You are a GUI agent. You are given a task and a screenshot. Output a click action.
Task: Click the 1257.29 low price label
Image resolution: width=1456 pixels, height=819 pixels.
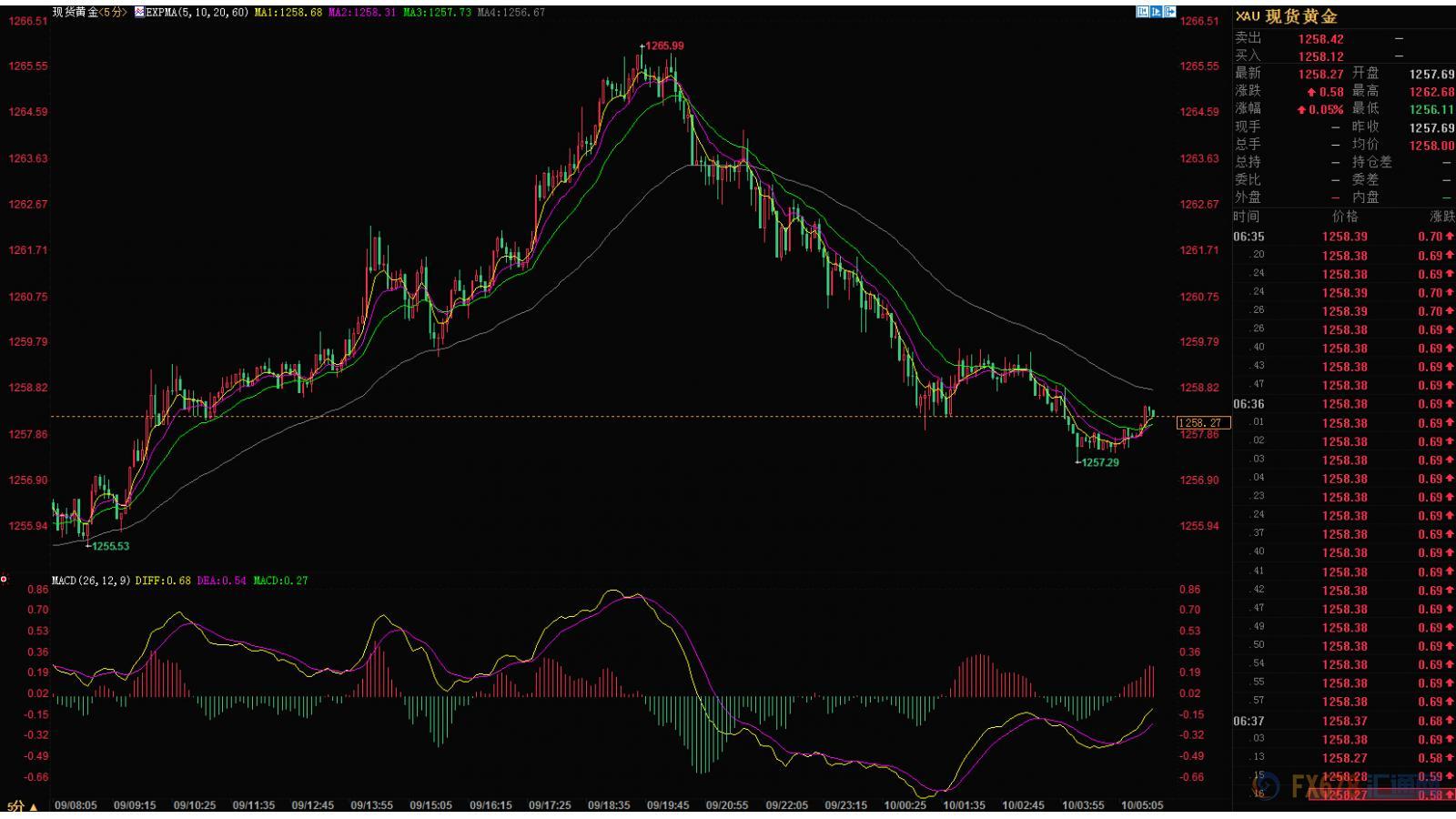point(1100,462)
